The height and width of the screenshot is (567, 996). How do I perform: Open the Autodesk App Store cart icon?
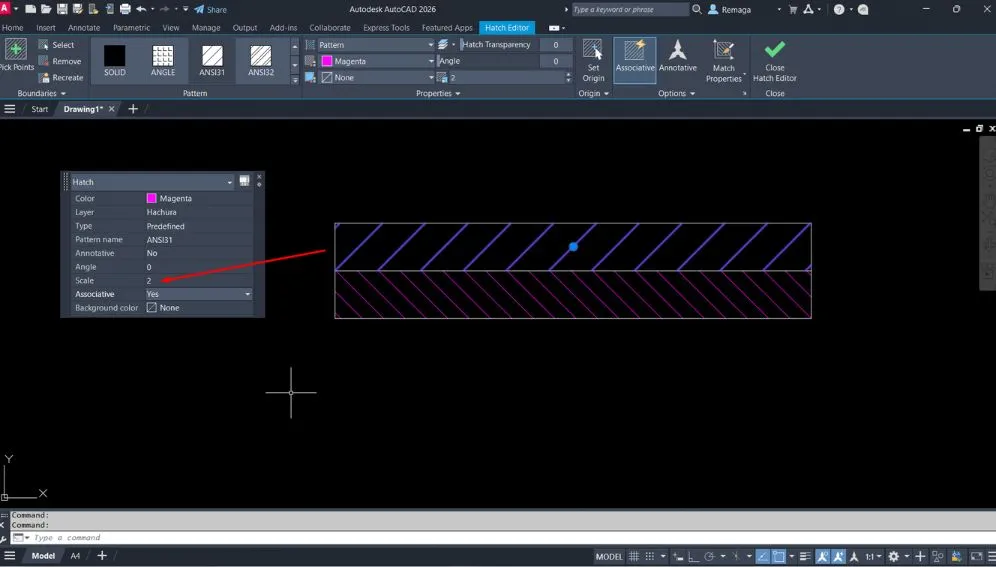[x=793, y=10]
